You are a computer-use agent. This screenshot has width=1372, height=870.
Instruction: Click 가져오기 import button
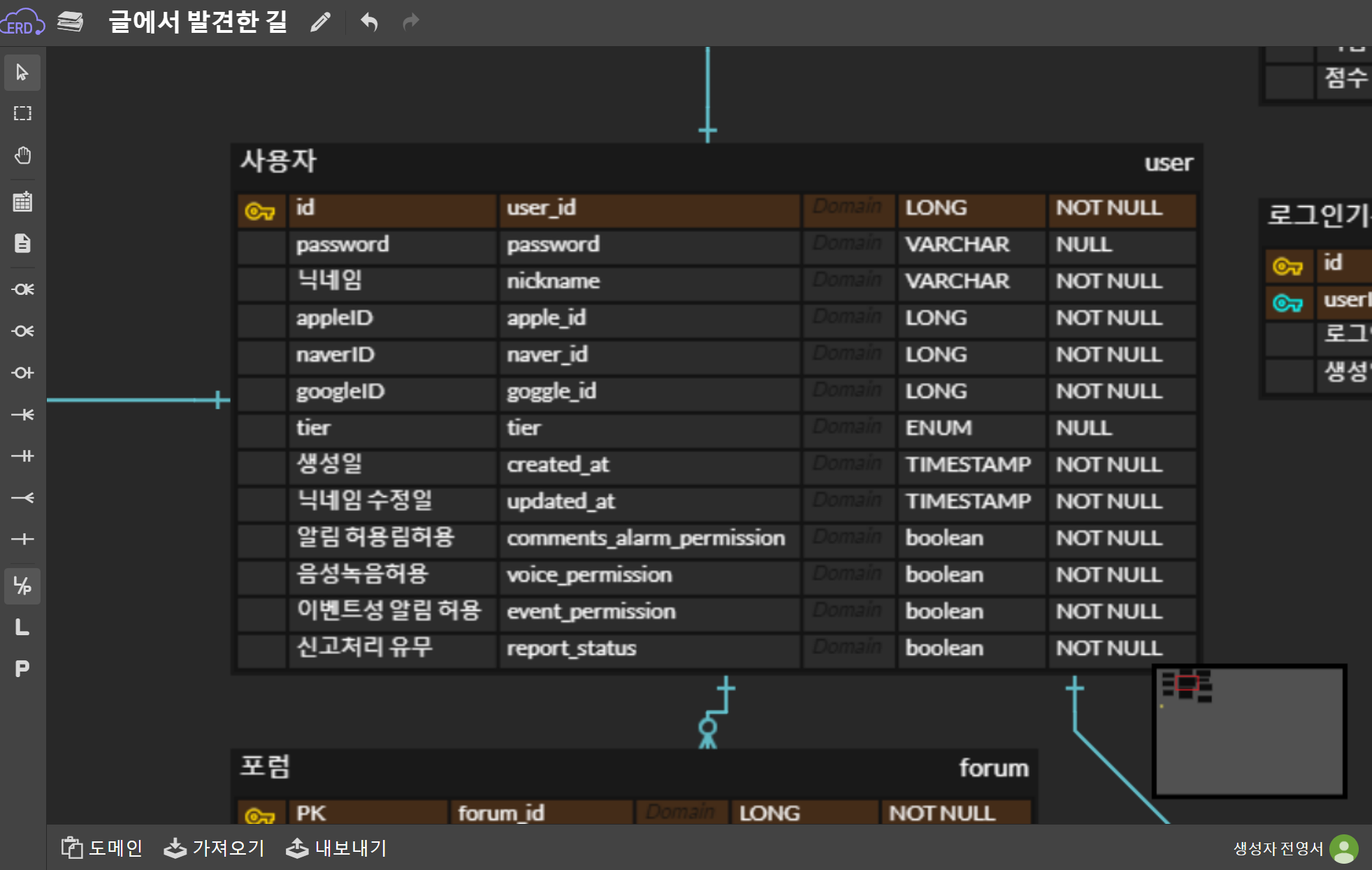tap(214, 848)
